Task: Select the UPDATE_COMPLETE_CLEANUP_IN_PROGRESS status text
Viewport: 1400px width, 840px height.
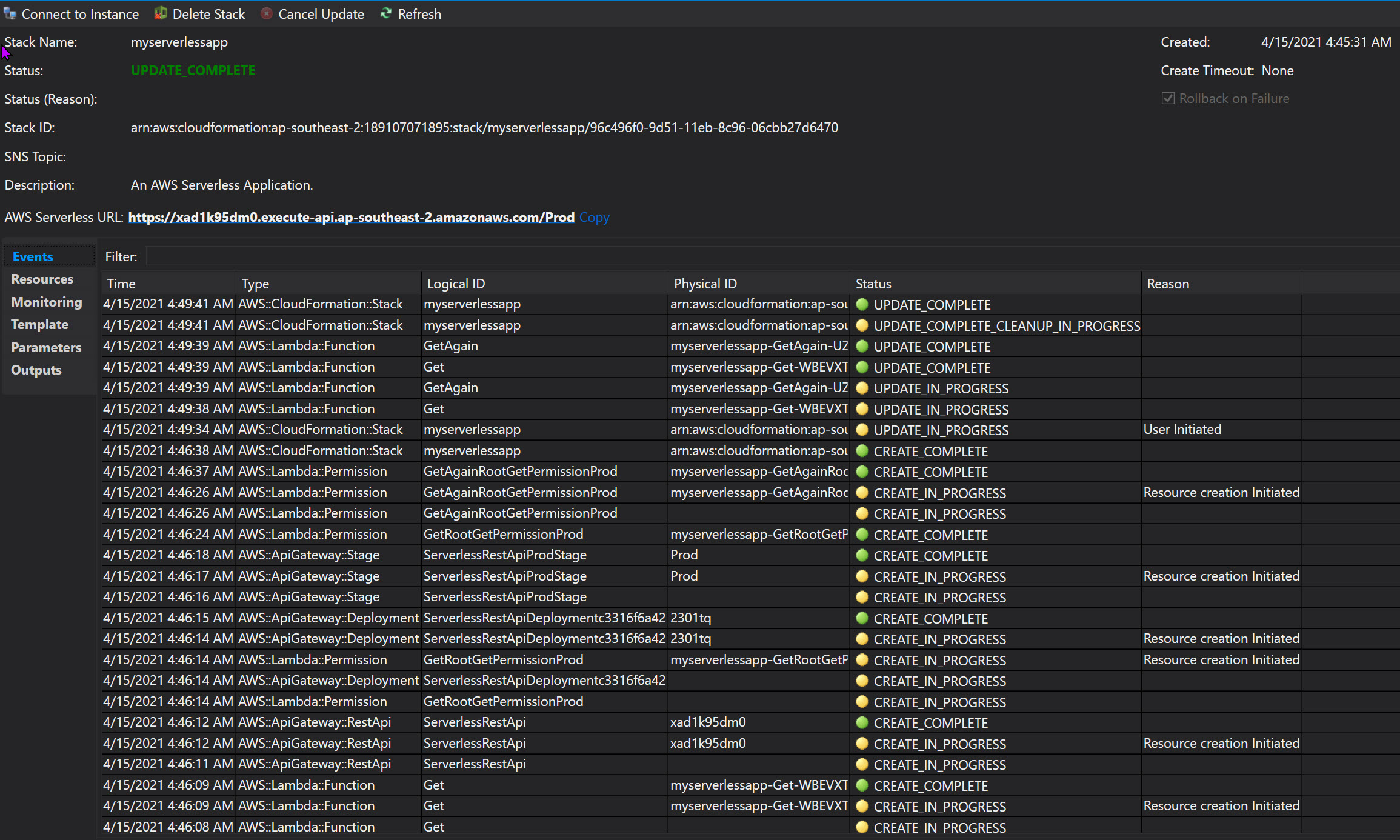Action: 1007,326
